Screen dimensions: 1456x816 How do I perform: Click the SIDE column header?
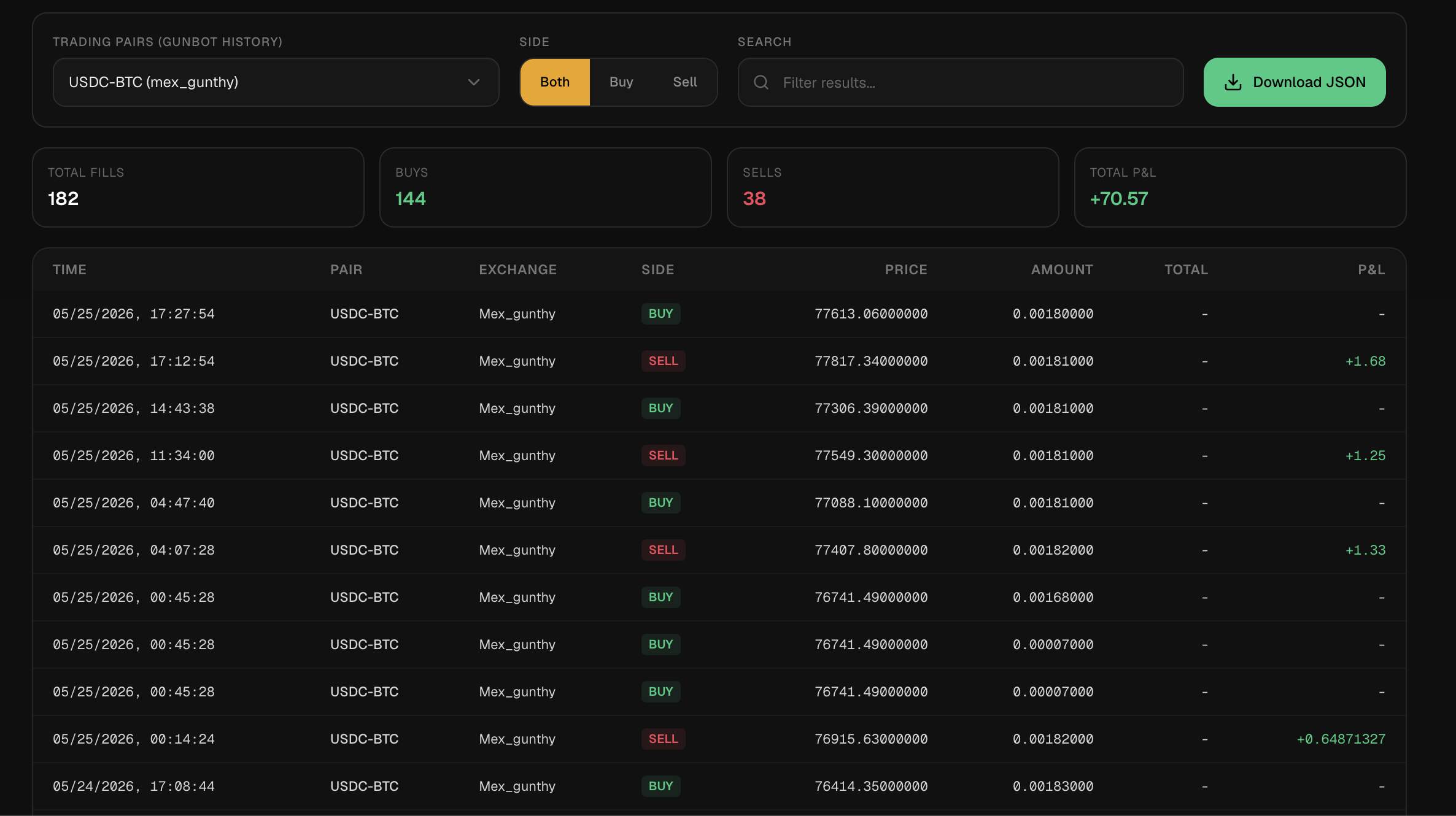click(x=658, y=270)
